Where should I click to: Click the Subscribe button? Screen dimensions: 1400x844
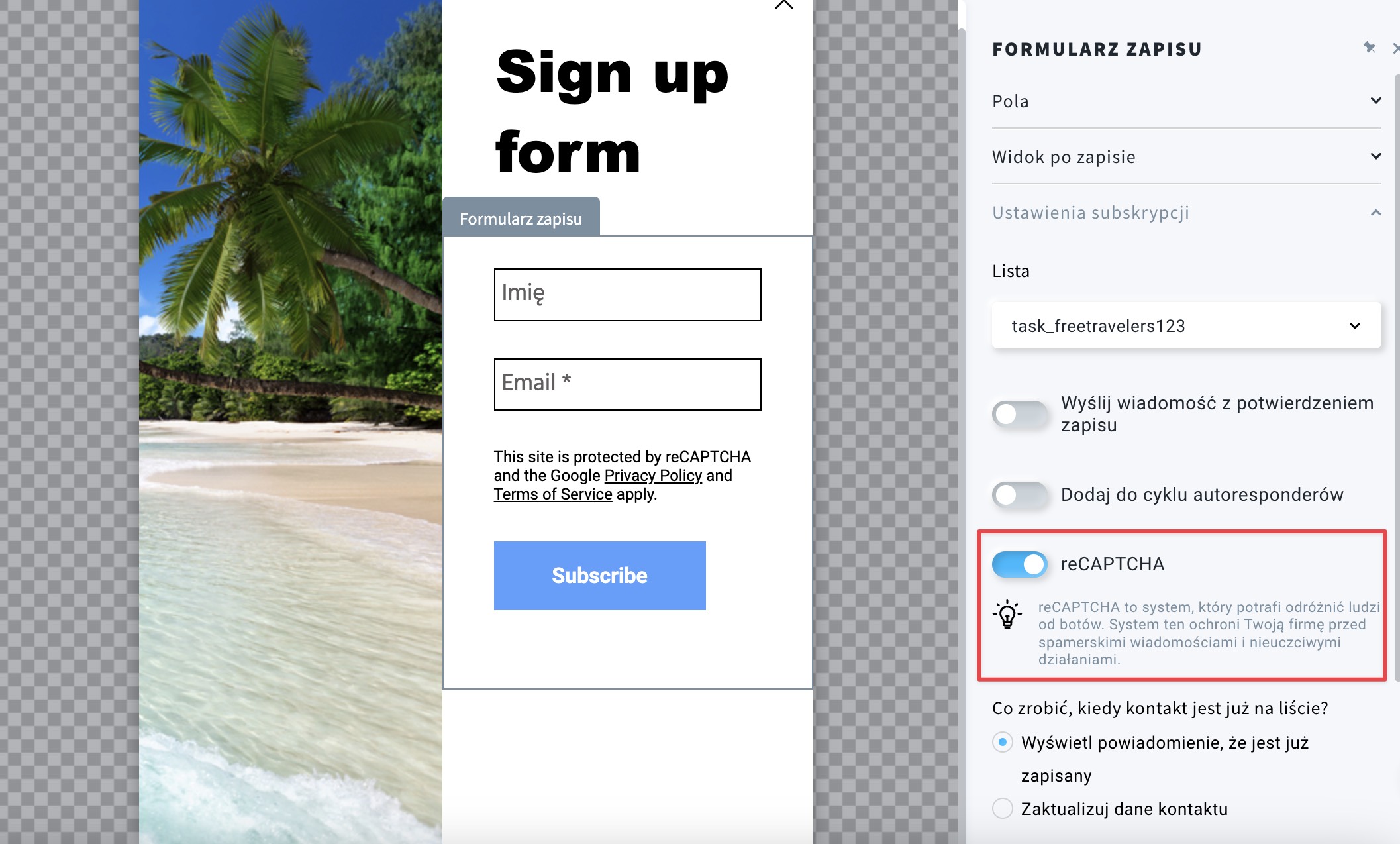(x=600, y=576)
